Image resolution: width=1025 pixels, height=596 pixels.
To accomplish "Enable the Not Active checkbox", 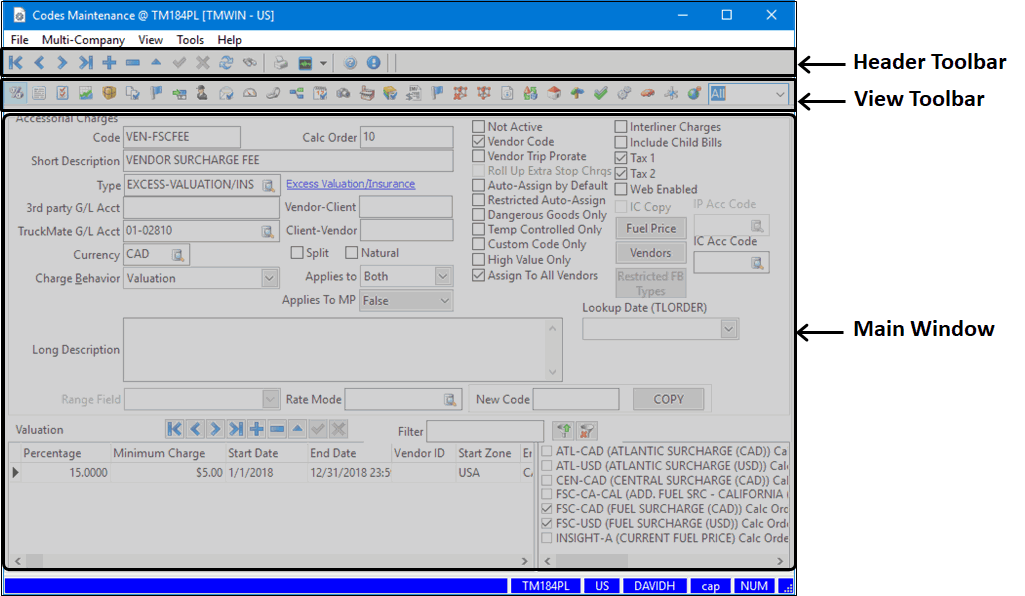I will (x=479, y=127).
